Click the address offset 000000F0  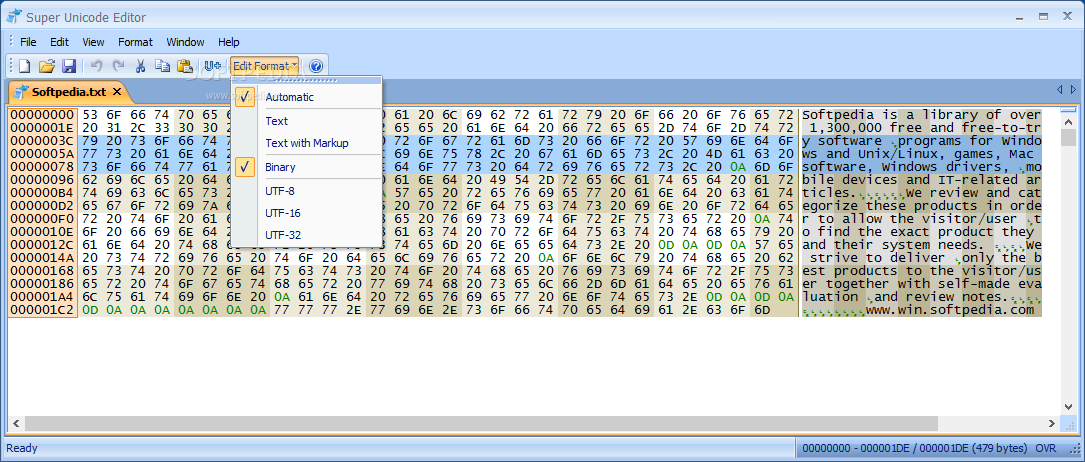coord(42,219)
